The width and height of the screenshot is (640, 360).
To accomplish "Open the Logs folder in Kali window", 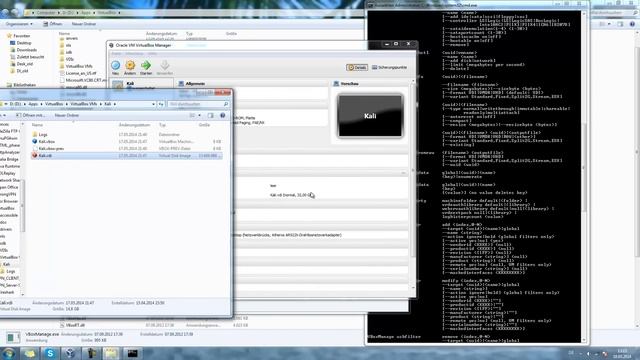I will click(43, 134).
